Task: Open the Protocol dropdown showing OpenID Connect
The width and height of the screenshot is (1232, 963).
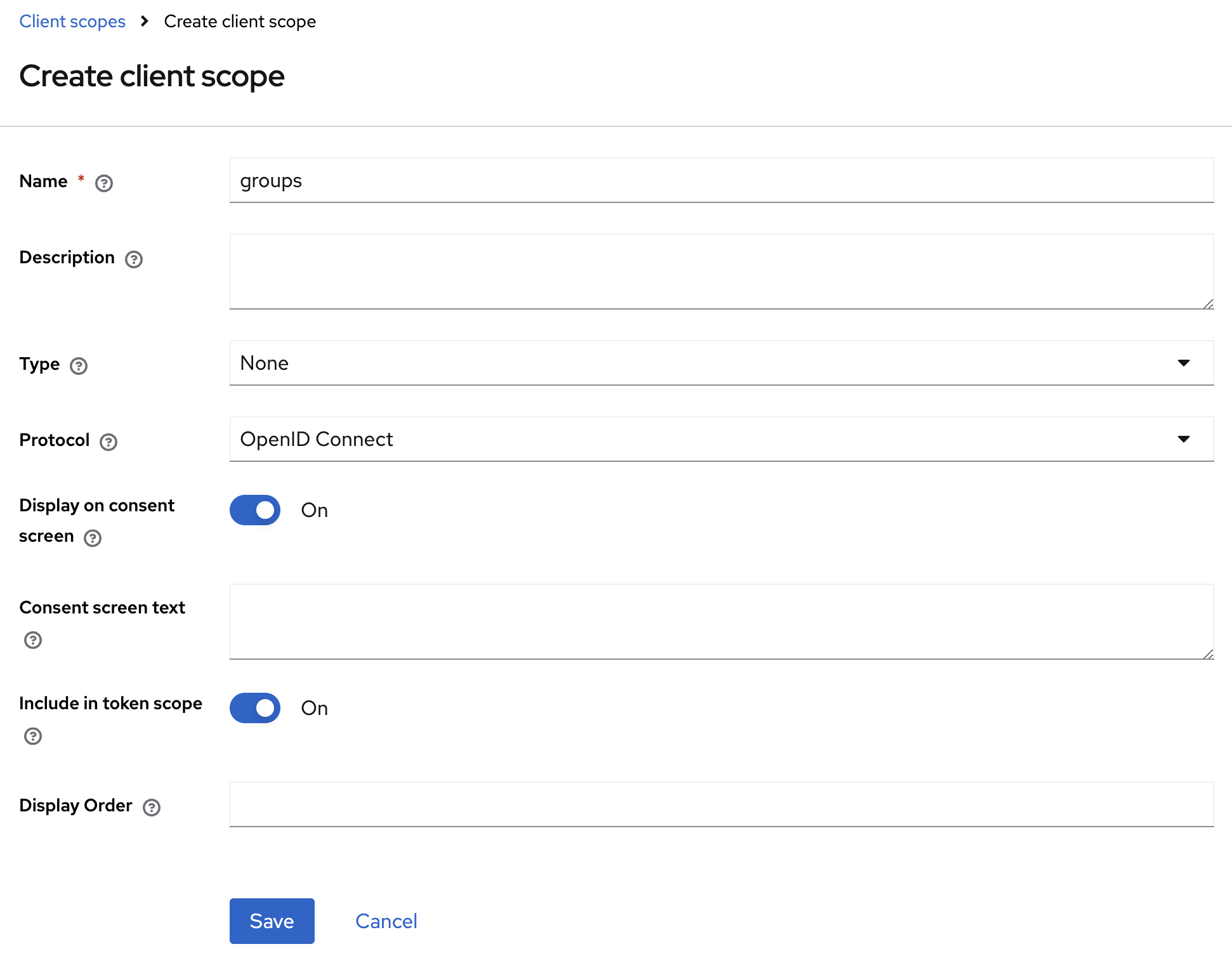Action: tap(721, 439)
